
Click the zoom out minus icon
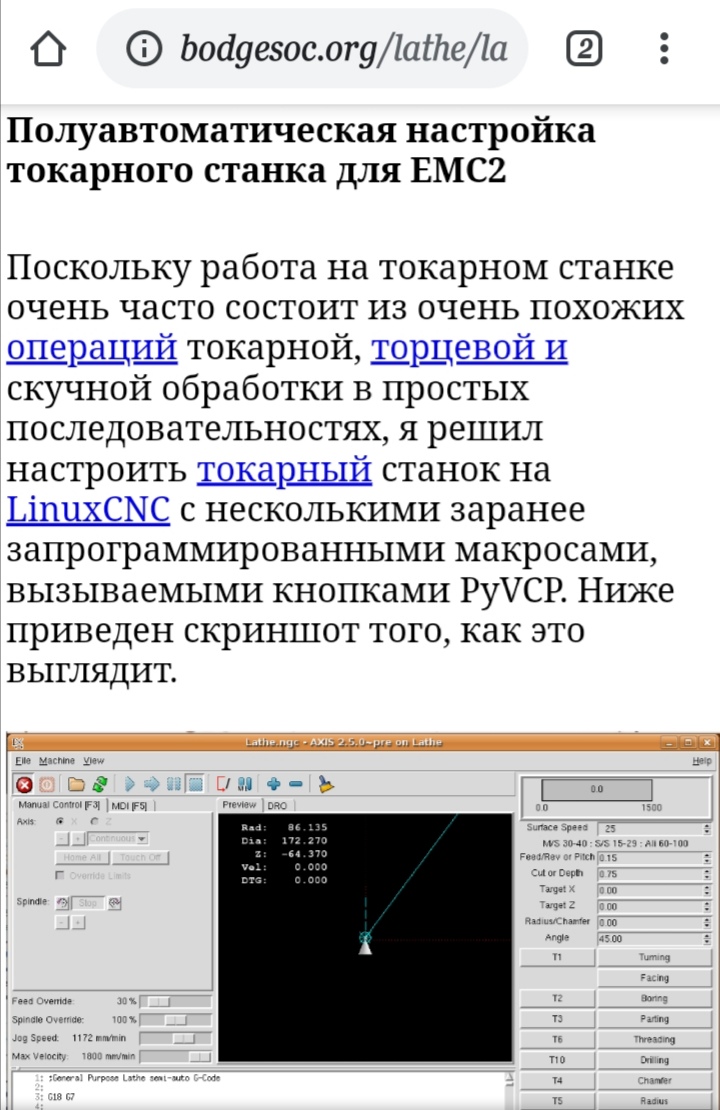(296, 784)
